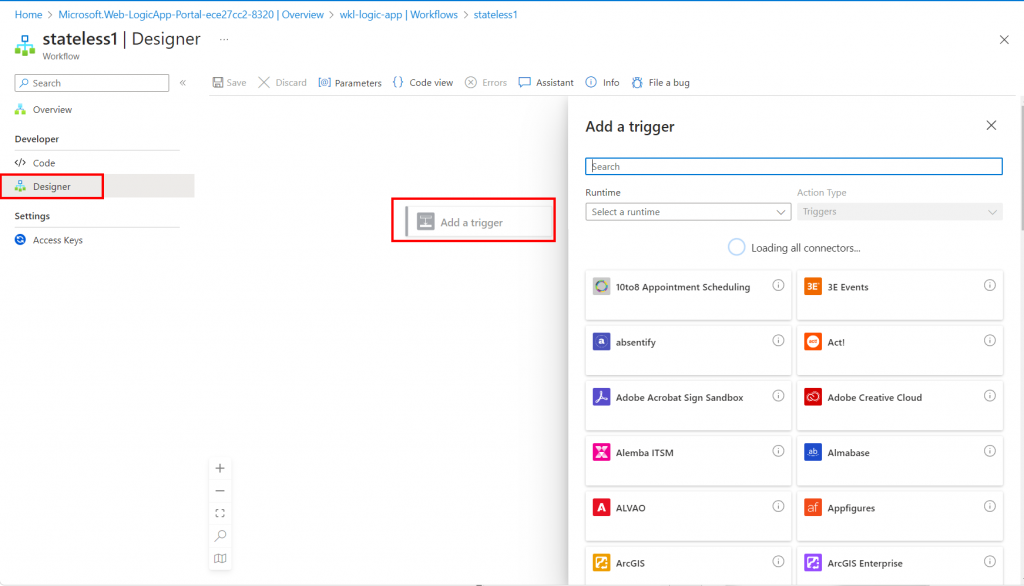Collapse the left sidebar with double chevron
Image resolution: width=1024 pixels, height=586 pixels.
[x=183, y=82]
